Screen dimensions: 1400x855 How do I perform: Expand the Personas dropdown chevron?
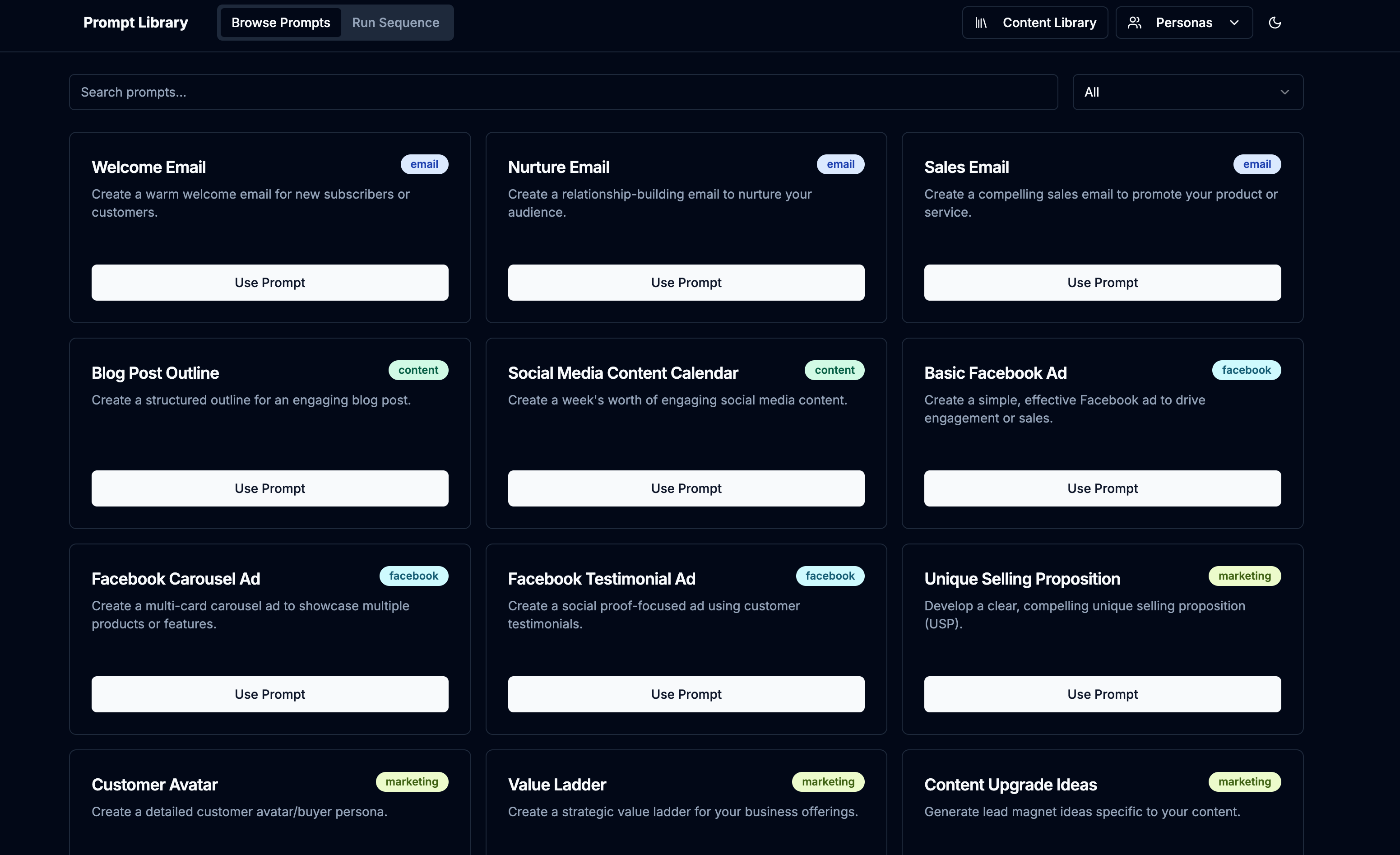pos(1234,23)
